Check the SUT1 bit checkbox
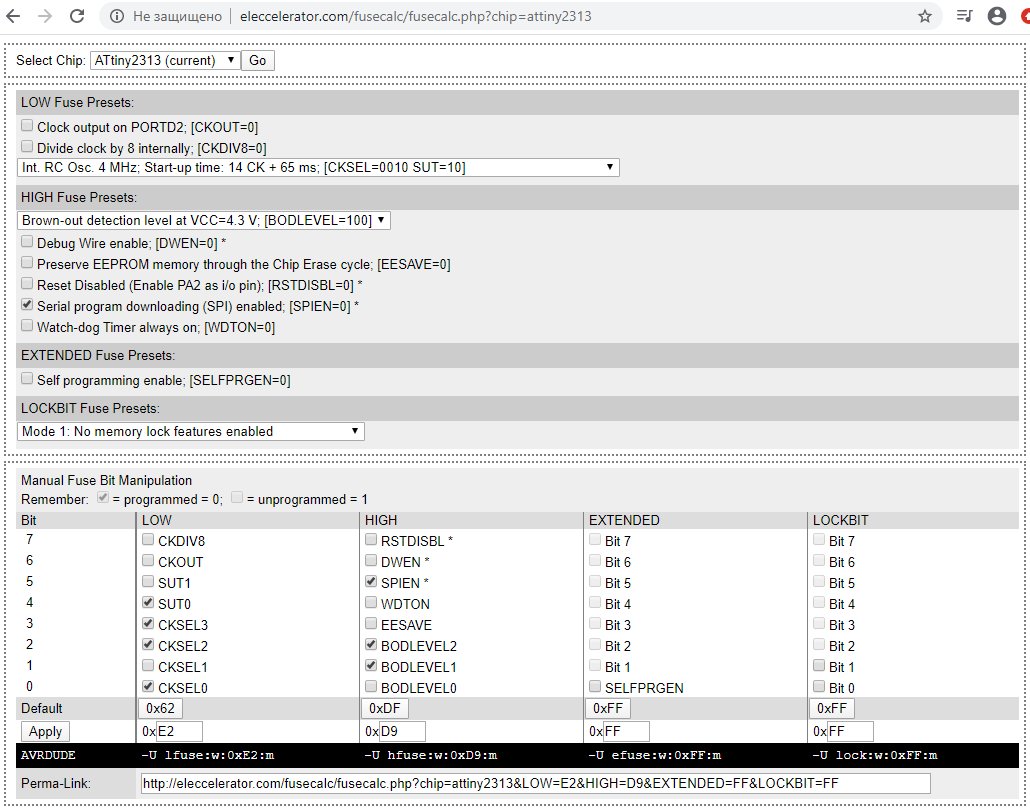The width and height of the screenshot is (1030, 810). (148, 581)
